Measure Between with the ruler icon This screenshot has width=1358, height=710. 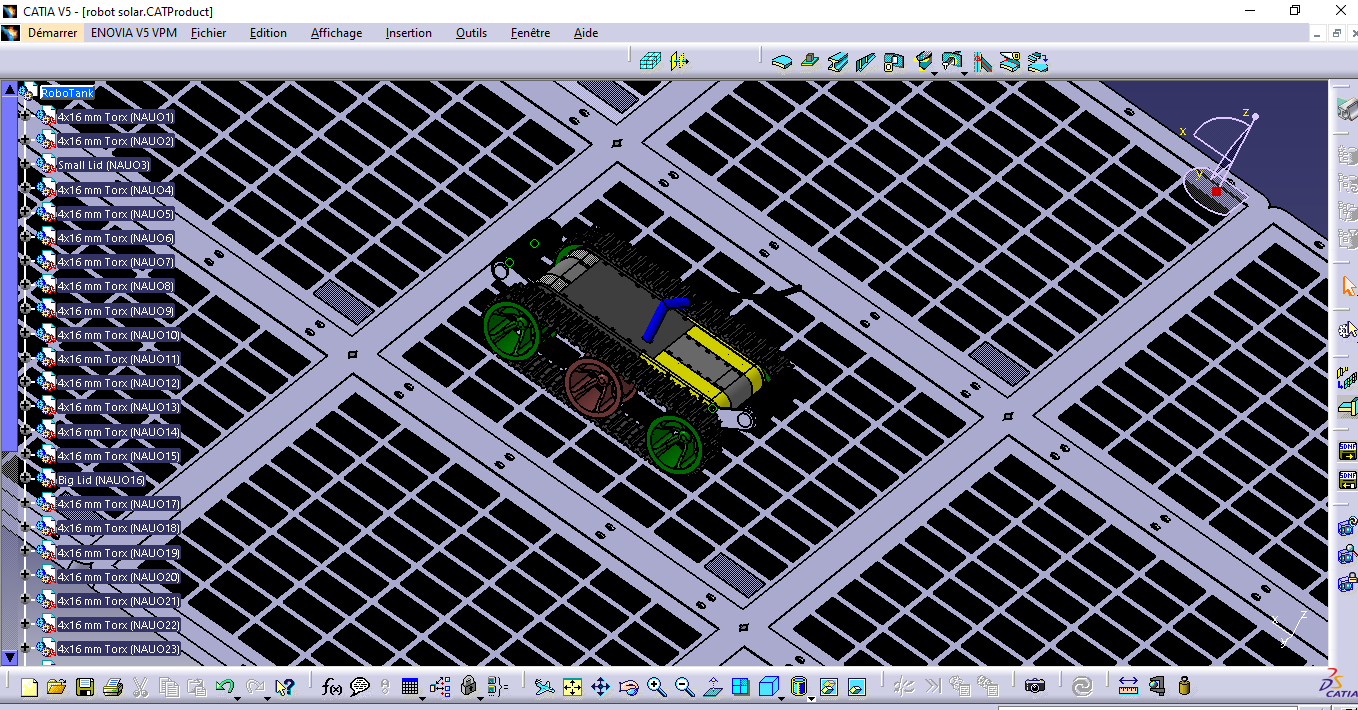pos(1129,687)
